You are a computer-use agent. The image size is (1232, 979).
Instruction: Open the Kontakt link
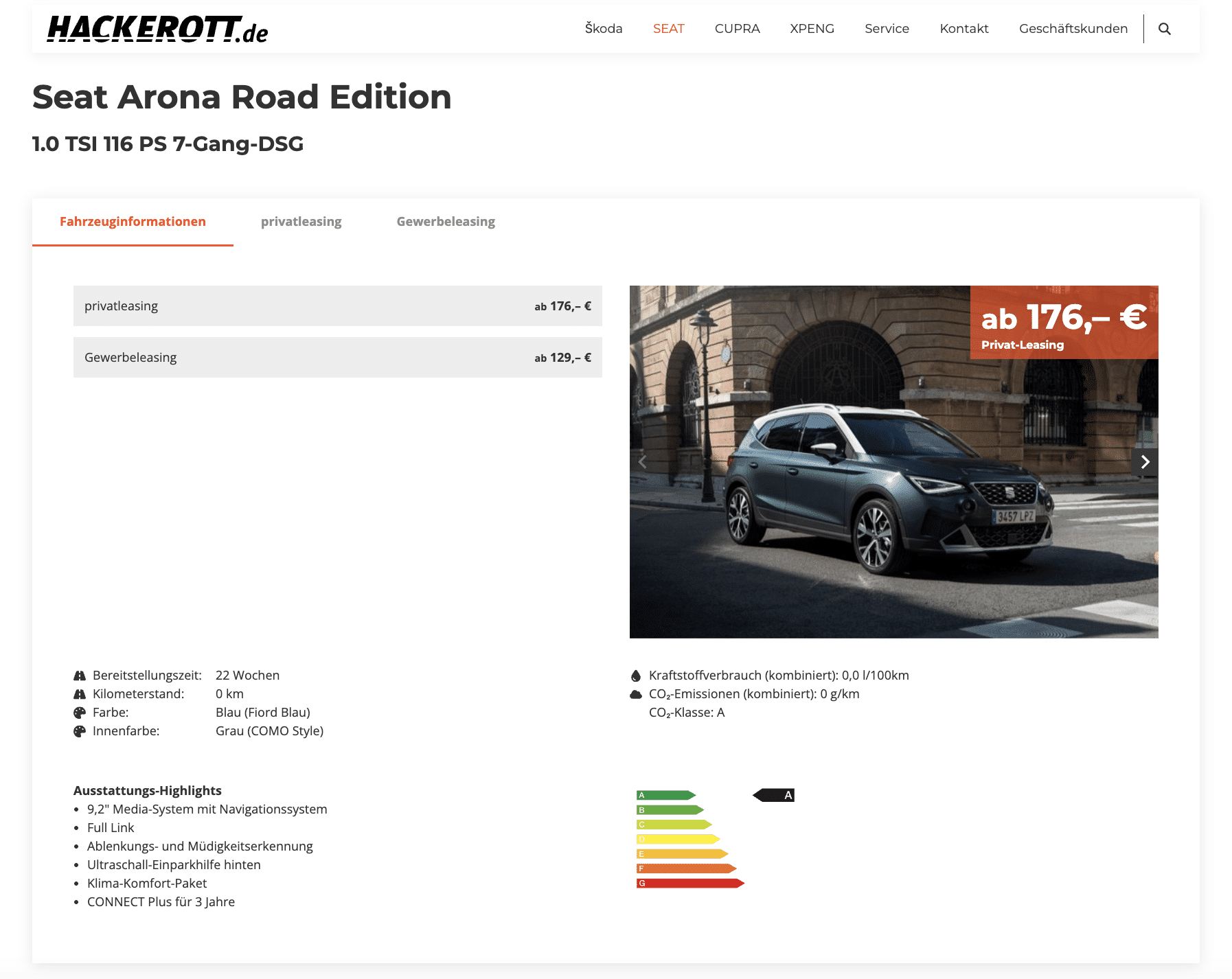(x=963, y=29)
